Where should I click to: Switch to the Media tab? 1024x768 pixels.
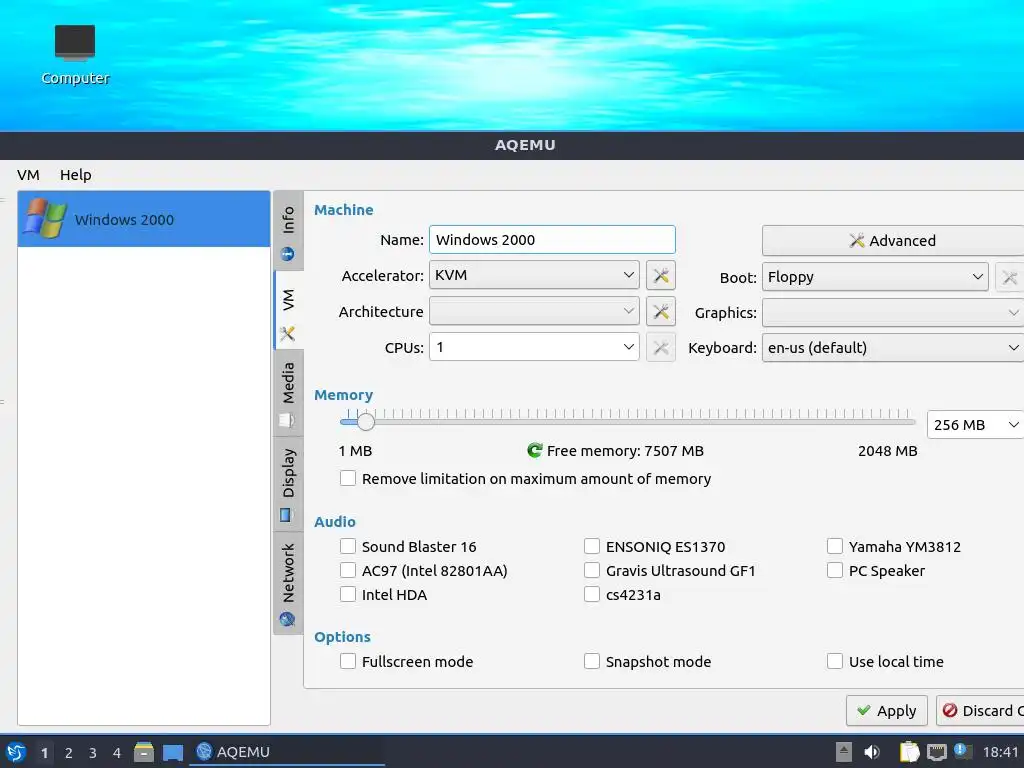click(288, 394)
